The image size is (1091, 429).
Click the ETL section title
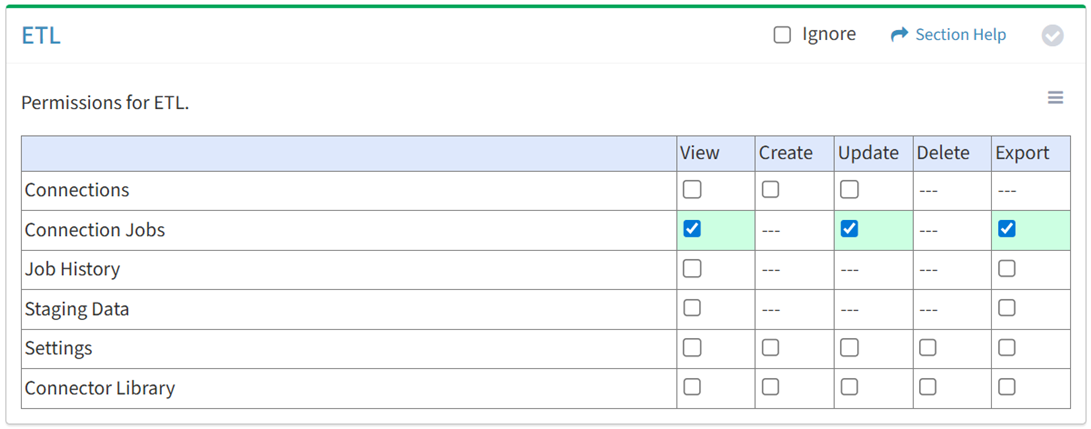41,36
